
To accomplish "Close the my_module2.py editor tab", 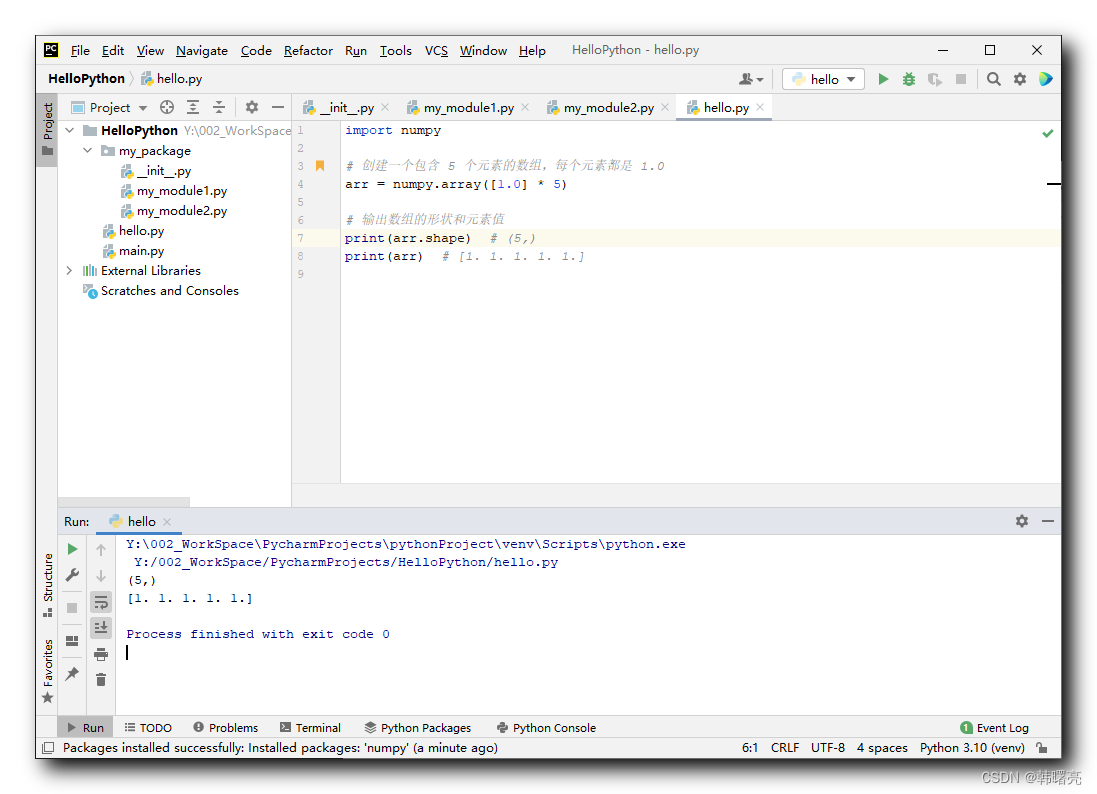I will 665,107.
